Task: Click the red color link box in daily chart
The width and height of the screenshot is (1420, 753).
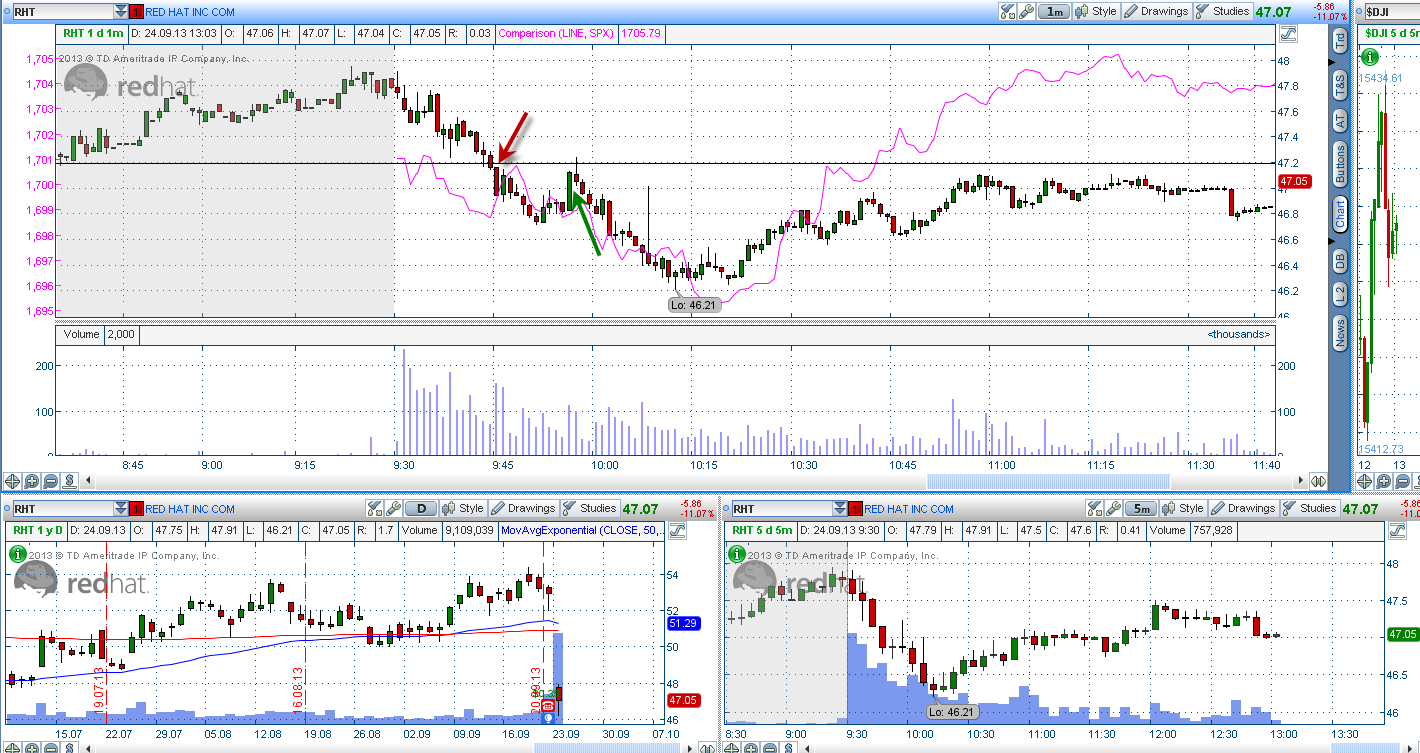Action: [136, 509]
